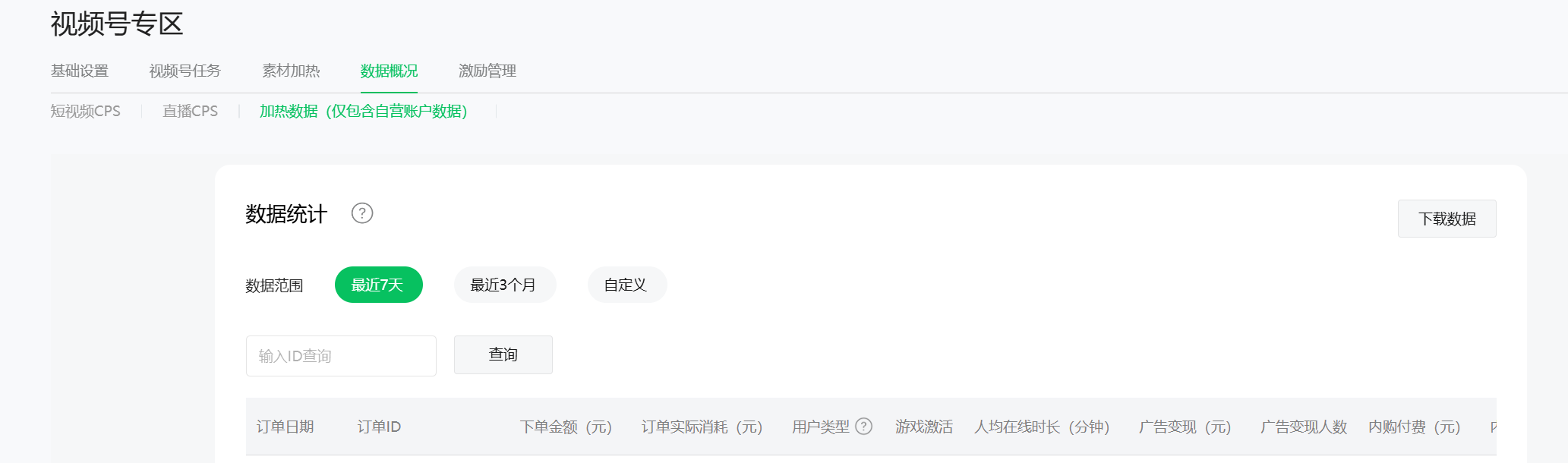Open the 视频号任务 tab
The width and height of the screenshot is (1568, 463).
point(185,71)
